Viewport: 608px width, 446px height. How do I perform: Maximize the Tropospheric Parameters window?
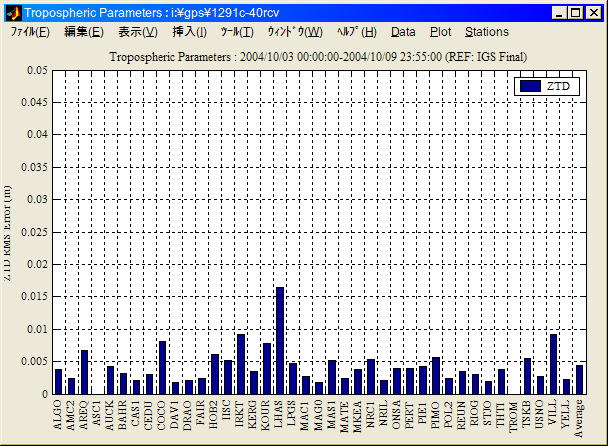pos(575,12)
